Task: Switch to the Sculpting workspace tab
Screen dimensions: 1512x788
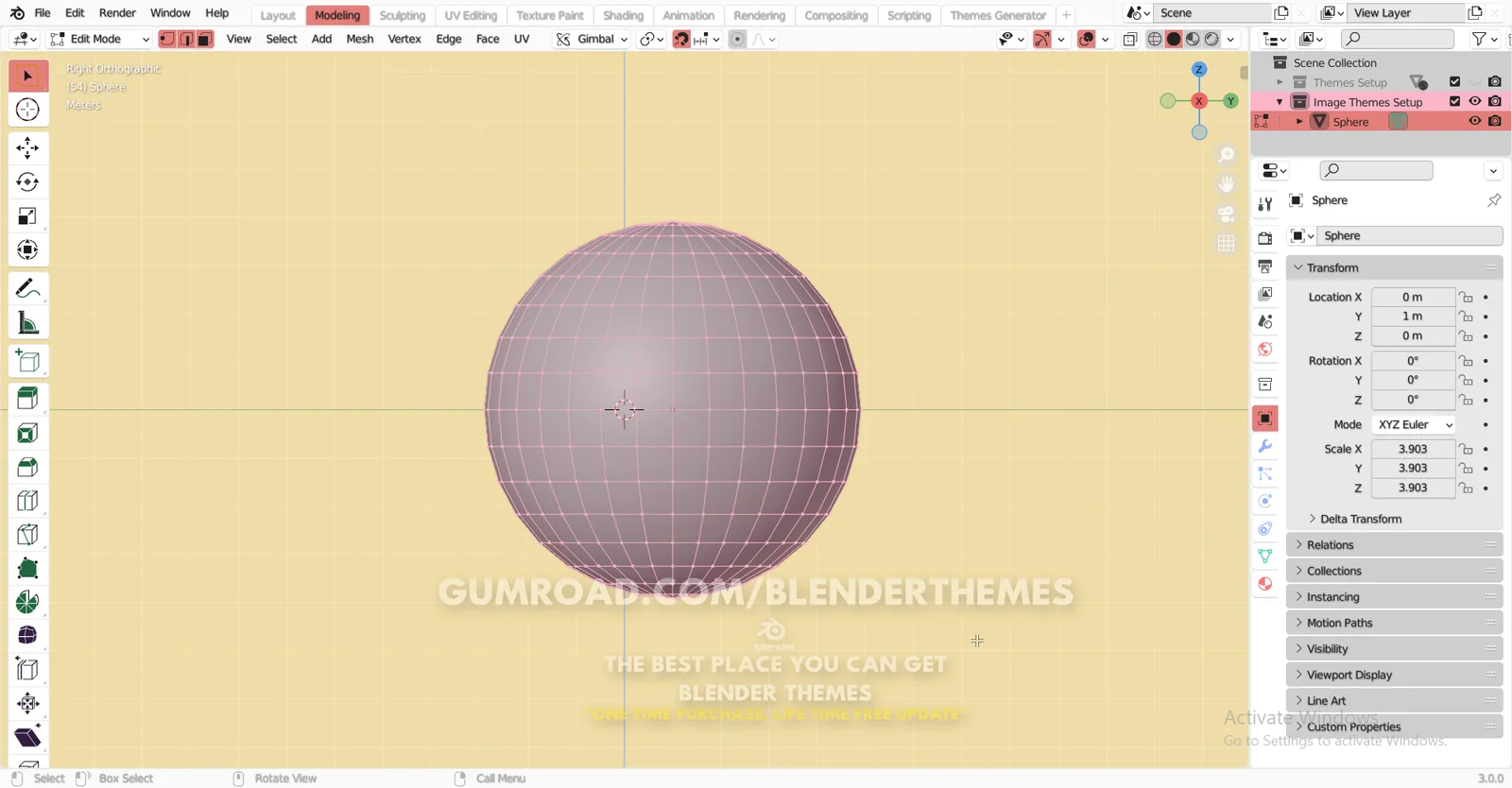Action: (x=403, y=15)
